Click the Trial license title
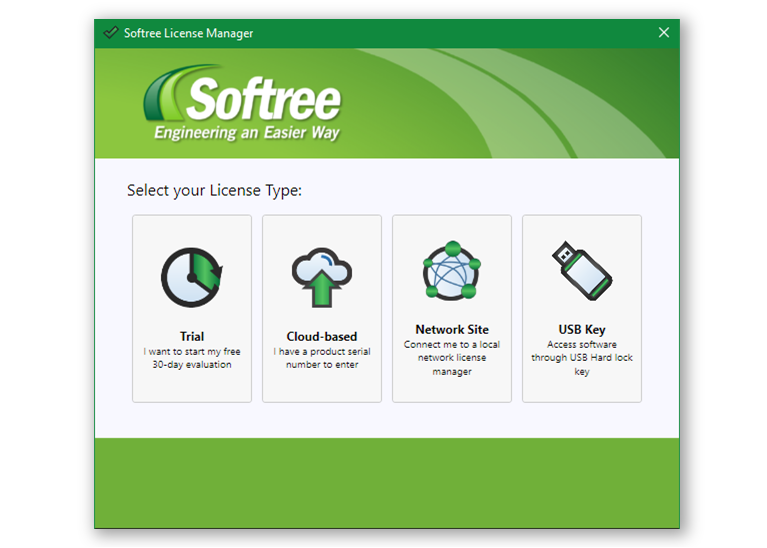Image resolution: width=767 pixels, height=548 pixels. point(192,337)
